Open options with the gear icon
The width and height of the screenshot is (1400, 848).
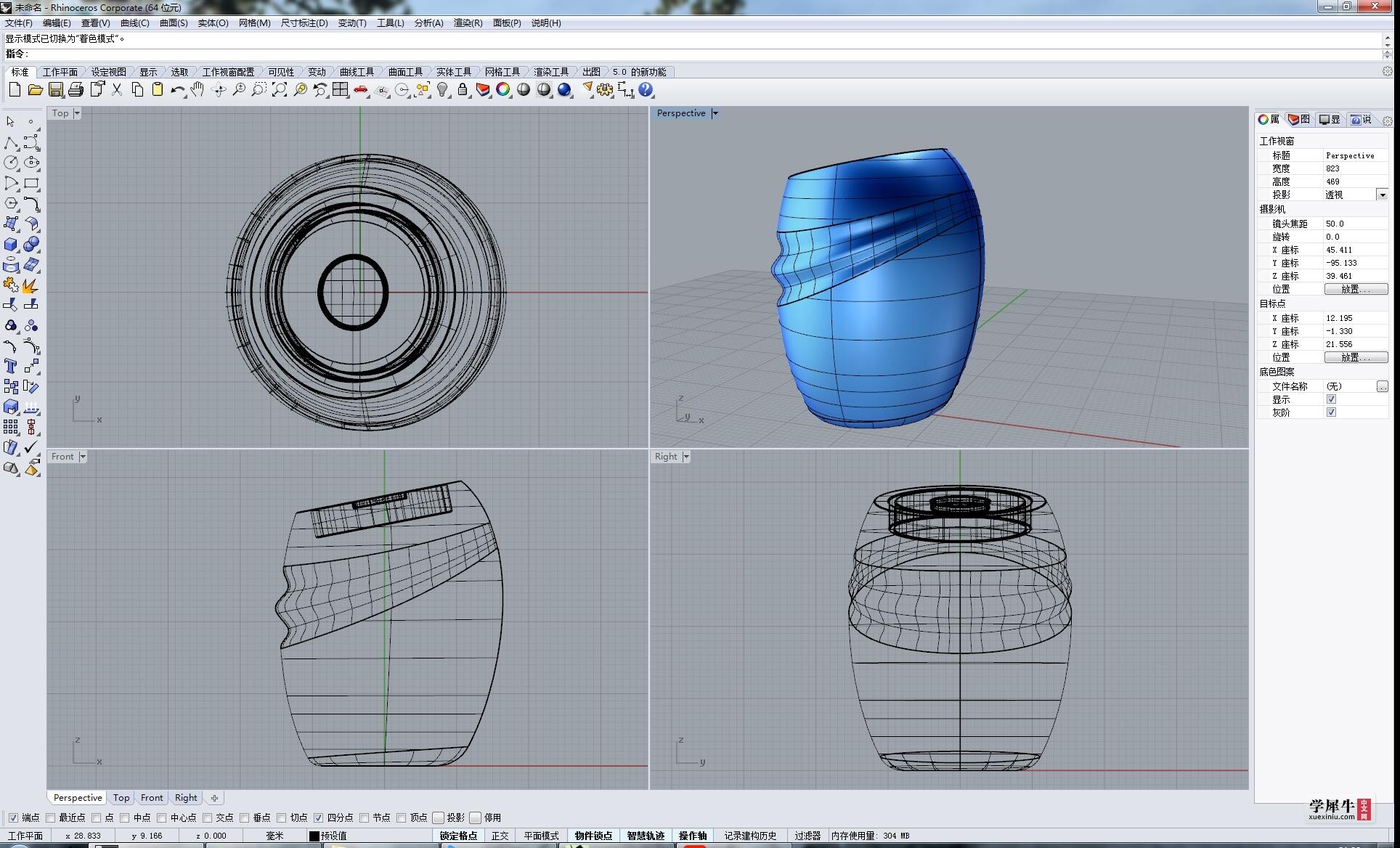coord(605,90)
